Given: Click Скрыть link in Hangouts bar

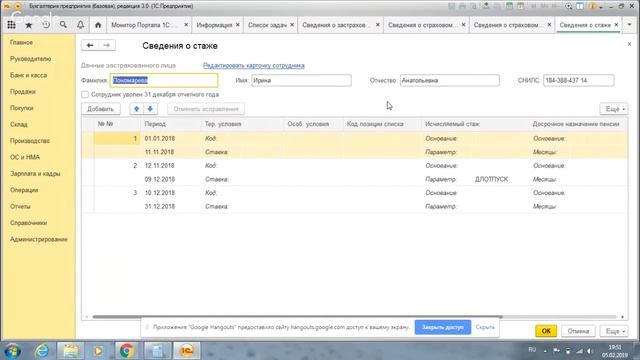Looking at the screenshot, I should 485,327.
